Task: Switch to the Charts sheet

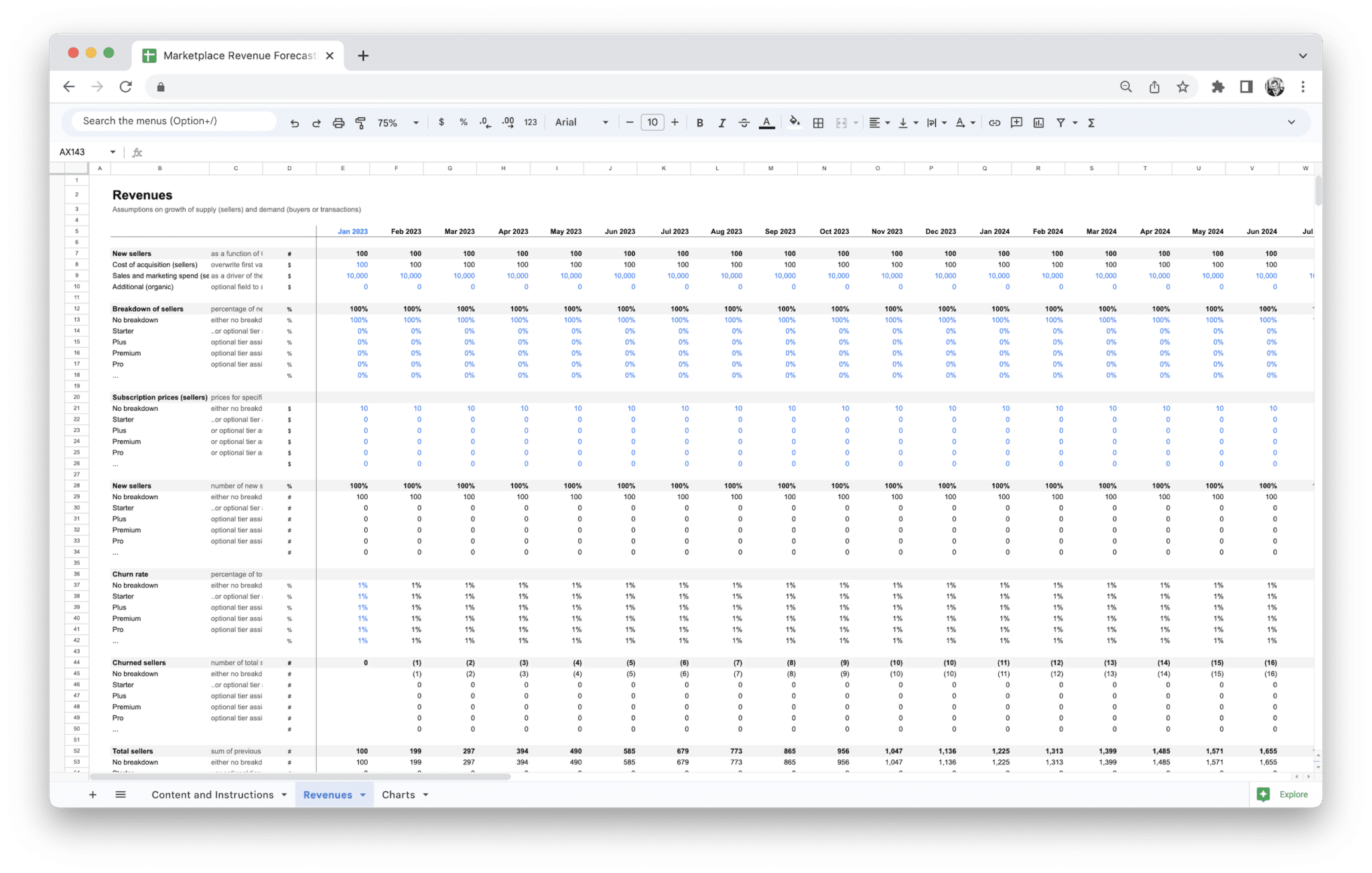Action: point(399,795)
